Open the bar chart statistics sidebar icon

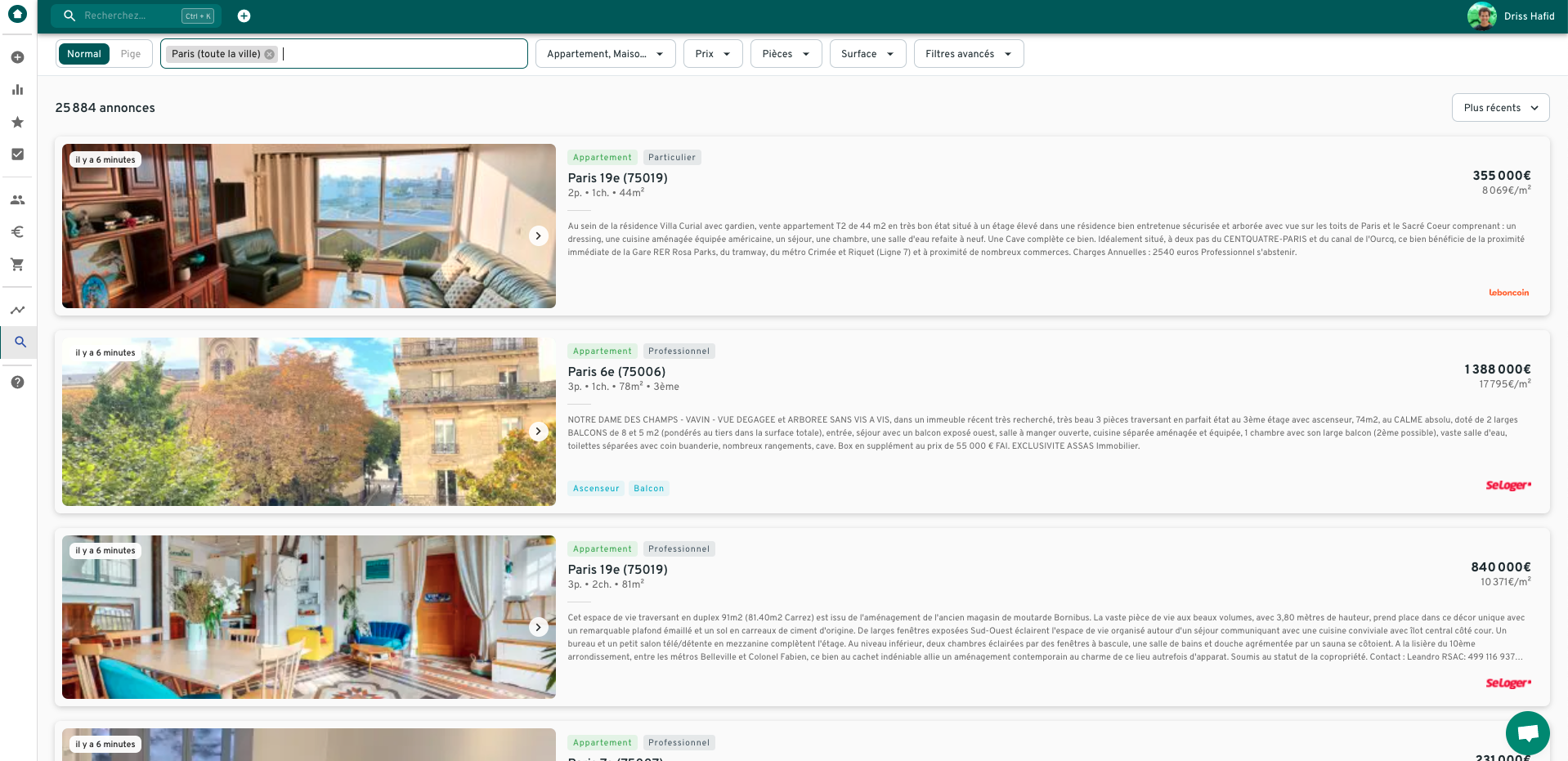click(x=17, y=90)
